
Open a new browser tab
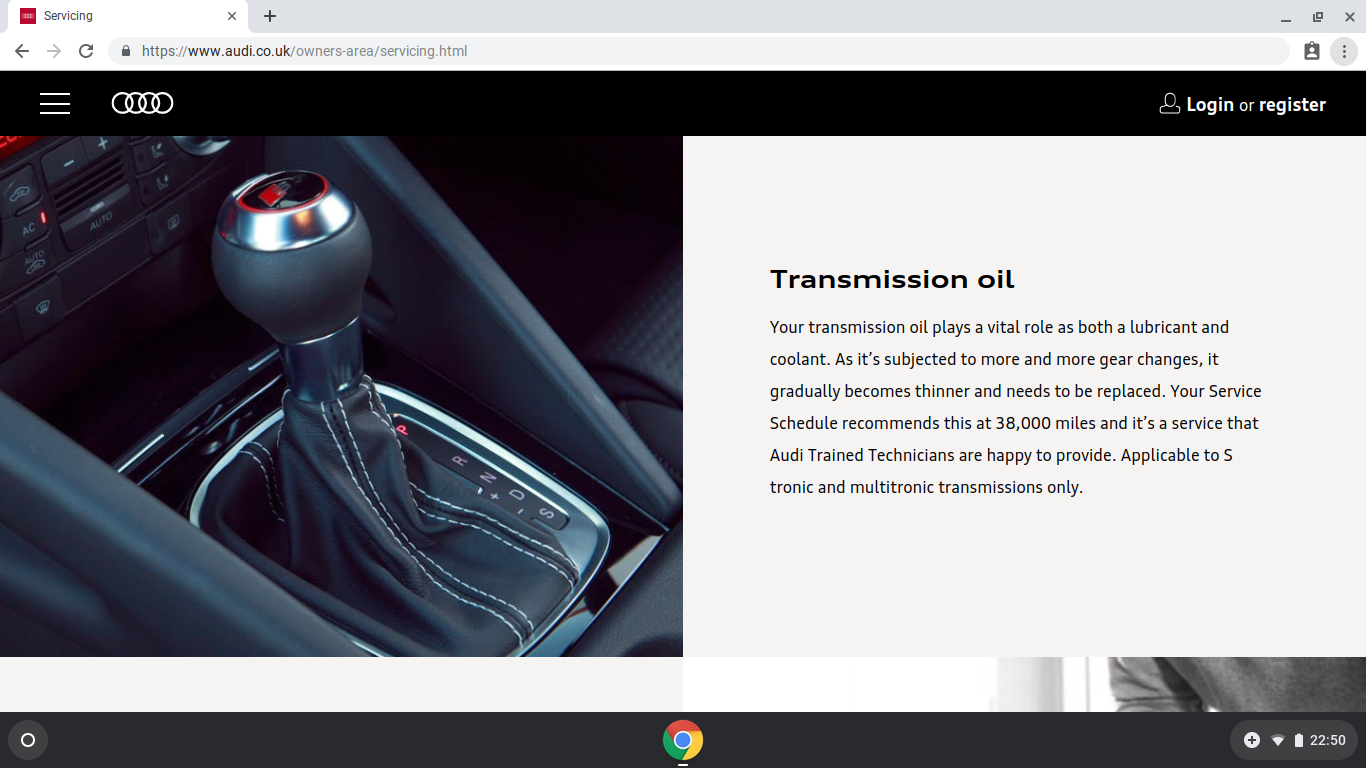click(269, 16)
